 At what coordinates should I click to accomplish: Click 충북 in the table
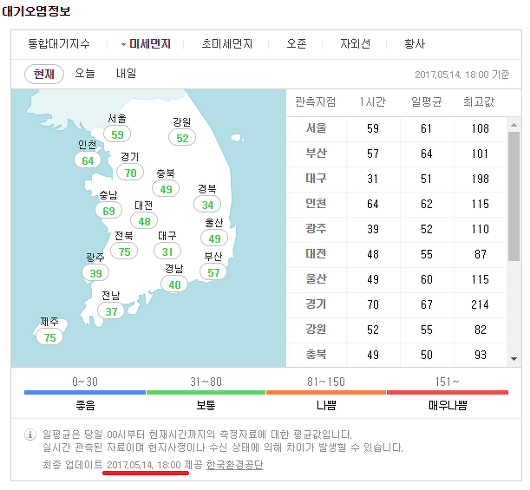pos(316,354)
